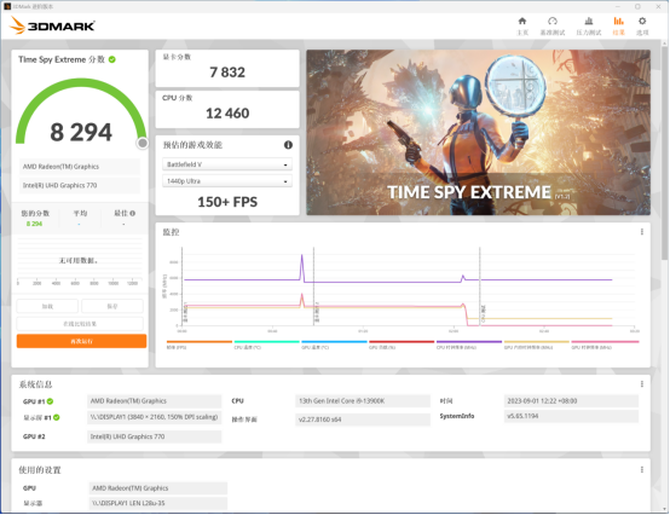The height and width of the screenshot is (515, 670).
Task: Click the score distribution chart area
Action: (x=80, y=261)
